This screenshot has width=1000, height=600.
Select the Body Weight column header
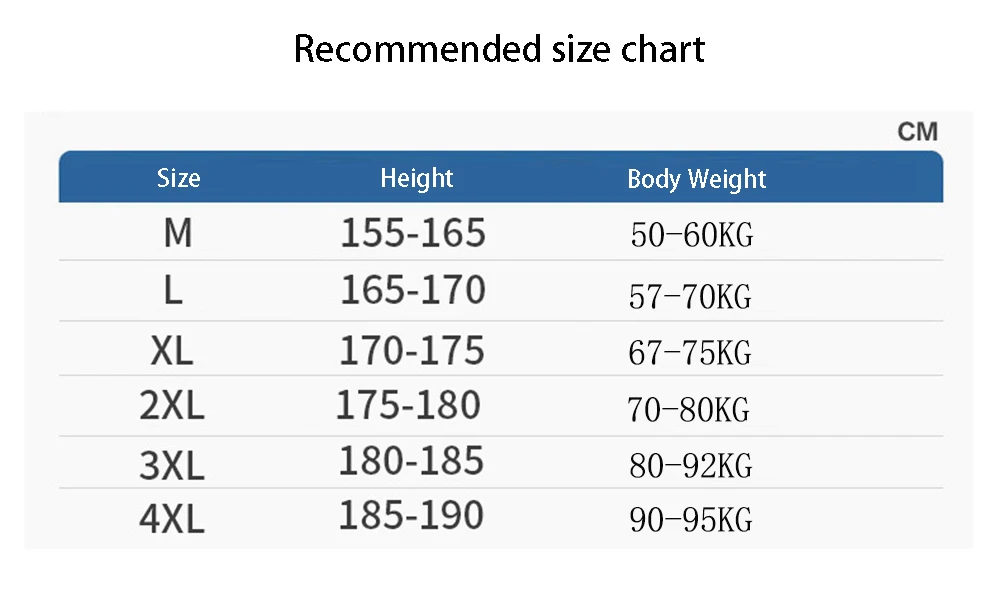pos(696,180)
